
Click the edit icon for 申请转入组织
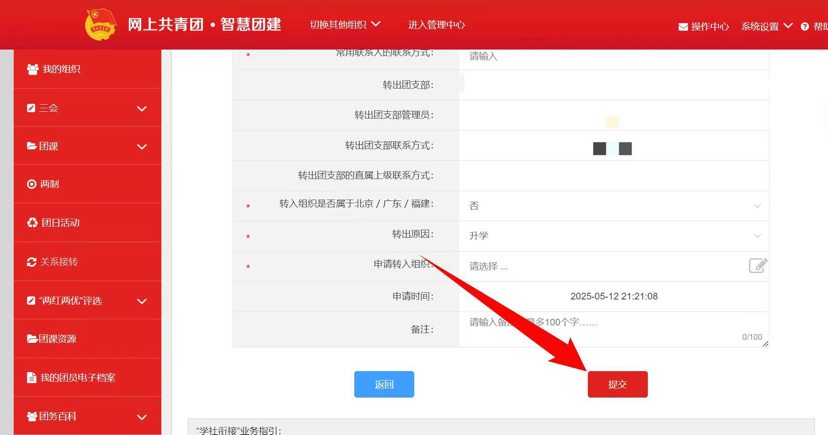[x=757, y=265]
